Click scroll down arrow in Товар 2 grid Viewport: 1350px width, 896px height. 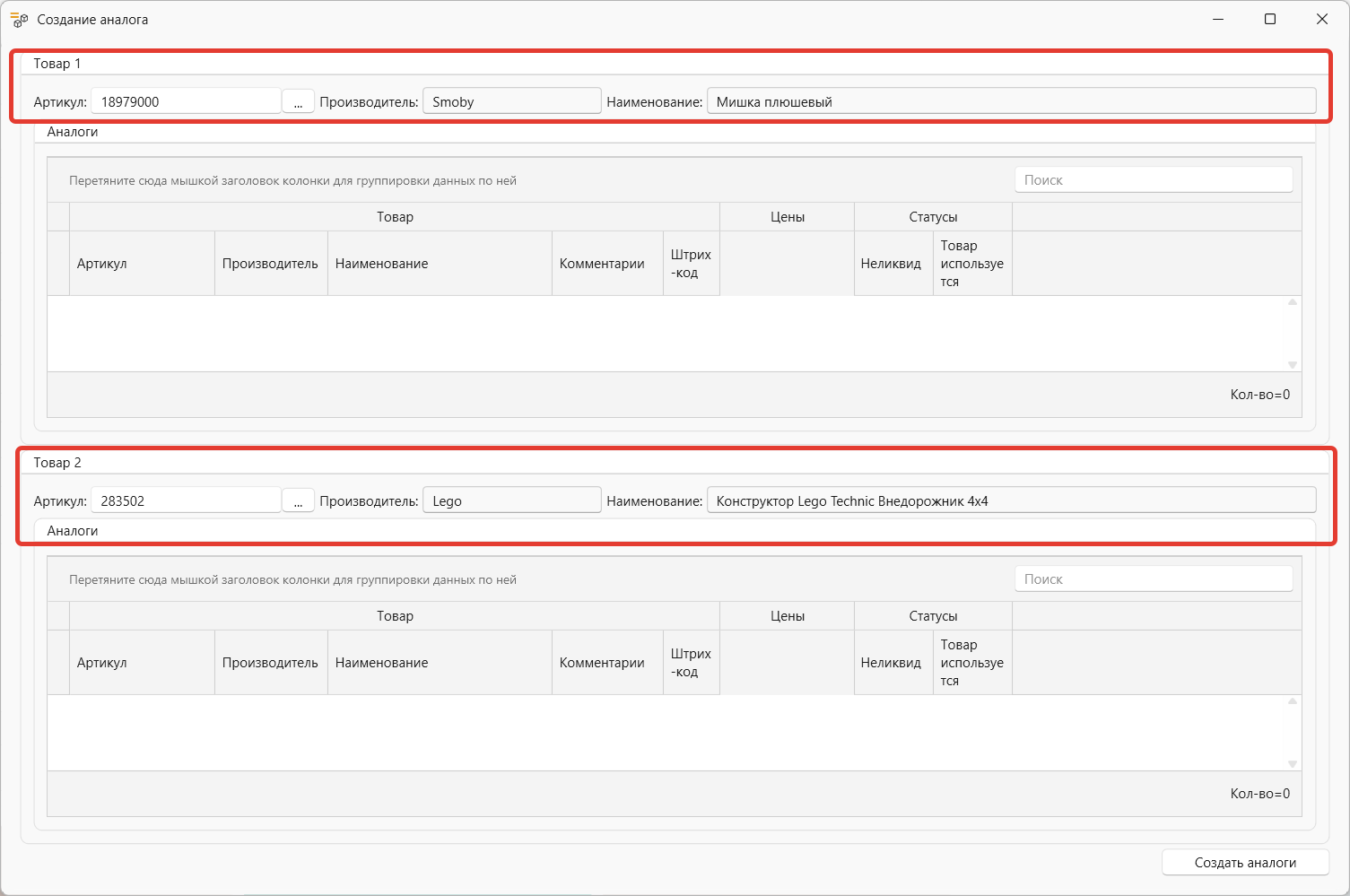1293,764
